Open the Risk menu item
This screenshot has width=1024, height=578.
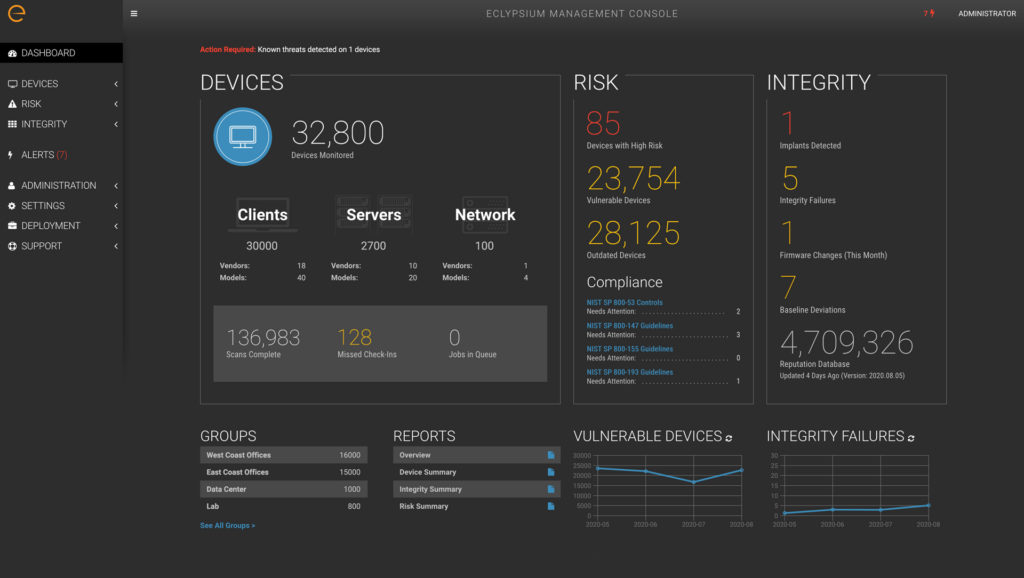click(x=61, y=104)
